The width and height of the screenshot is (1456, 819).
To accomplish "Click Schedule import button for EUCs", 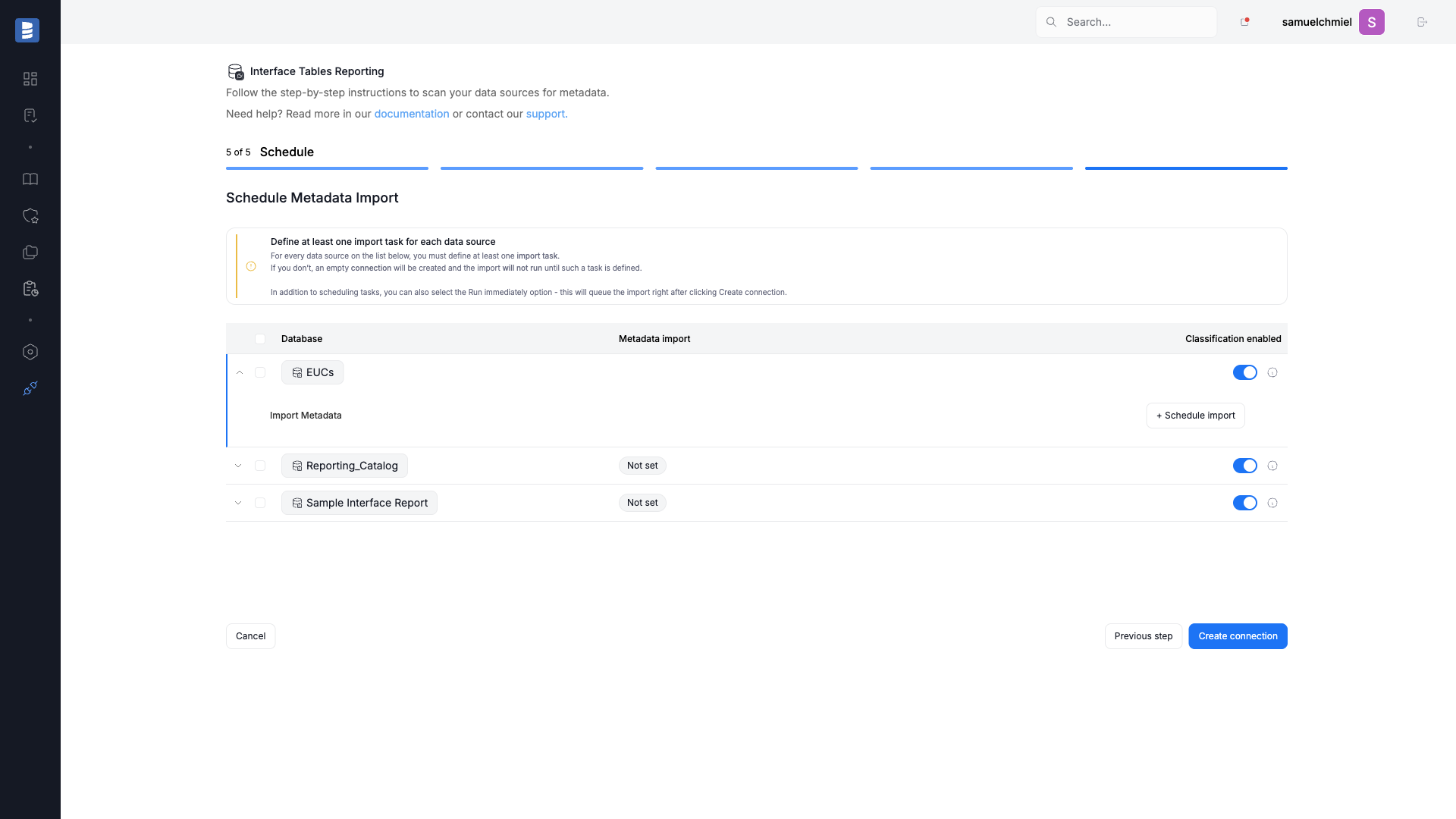I will point(1195,416).
